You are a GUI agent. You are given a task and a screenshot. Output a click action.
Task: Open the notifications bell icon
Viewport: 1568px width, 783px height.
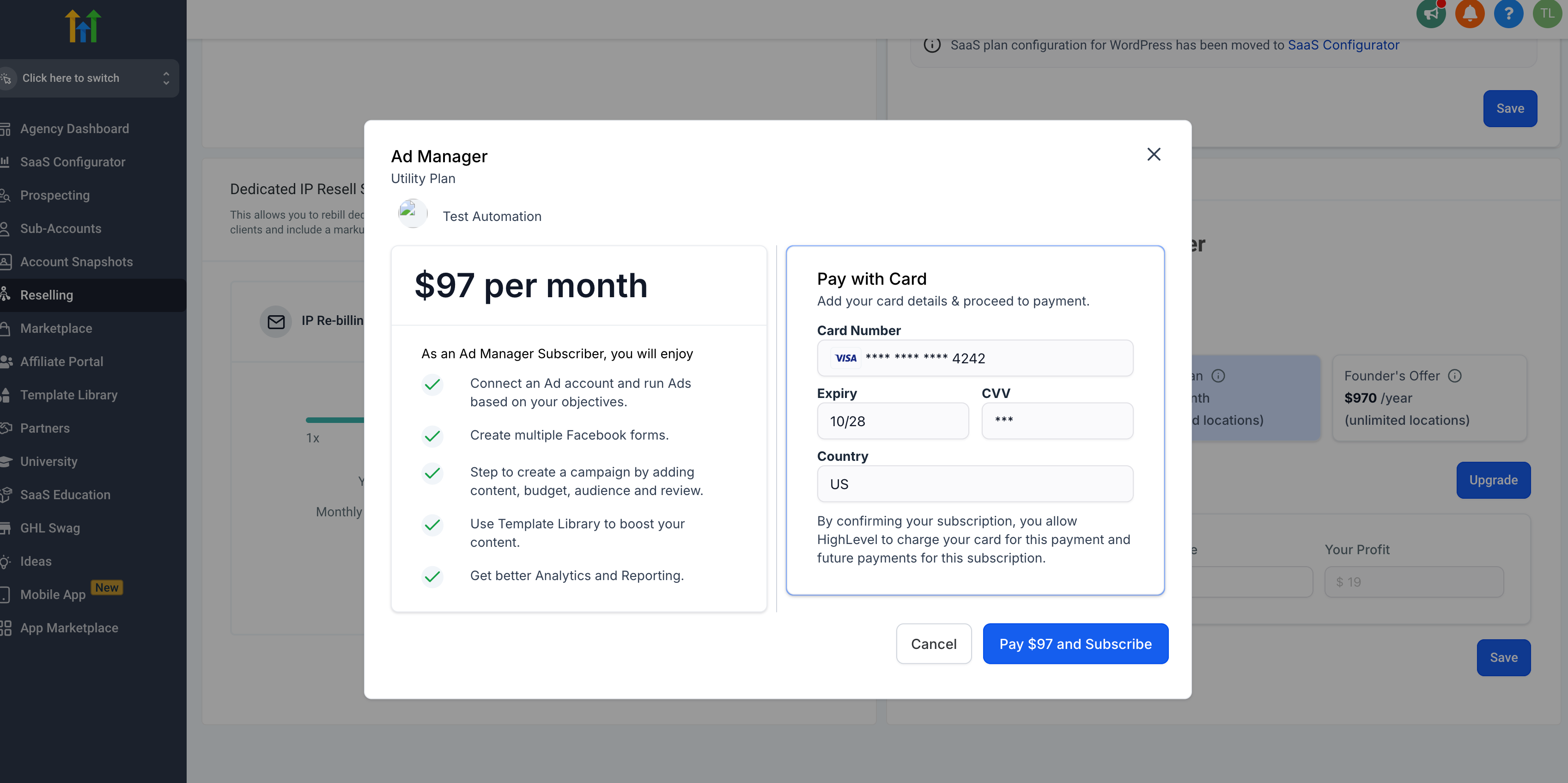click(x=1470, y=13)
